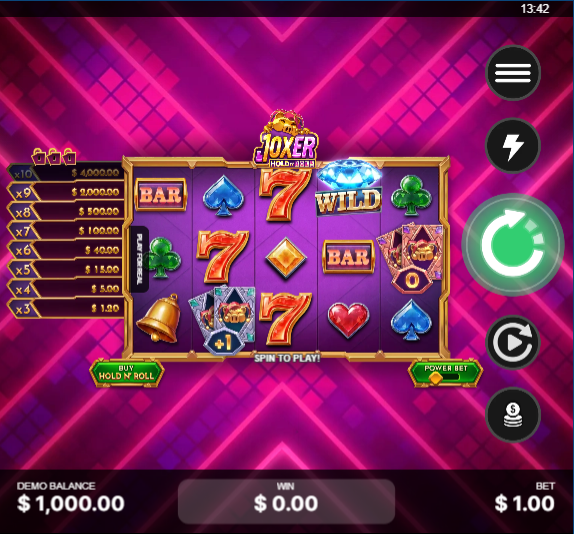Image resolution: width=574 pixels, height=534 pixels.
Task: Click the padlock icons above paytable
Action: point(54,156)
